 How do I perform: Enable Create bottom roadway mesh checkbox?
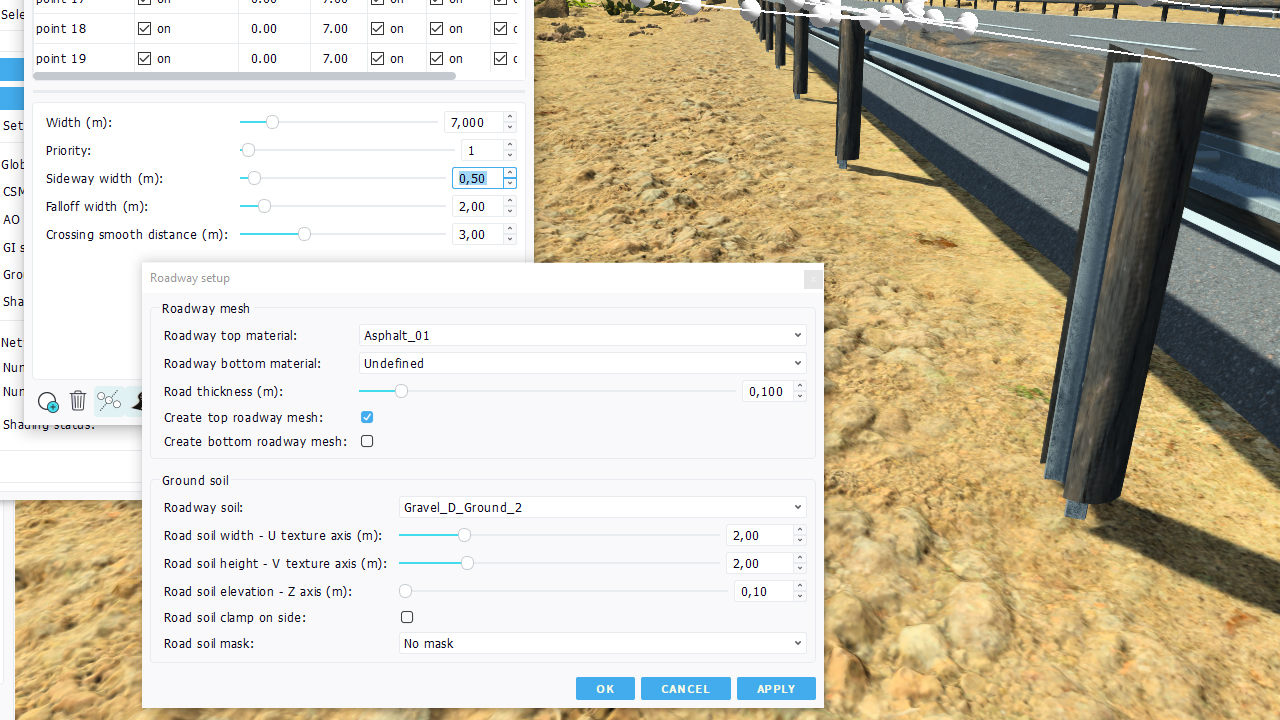pos(367,441)
